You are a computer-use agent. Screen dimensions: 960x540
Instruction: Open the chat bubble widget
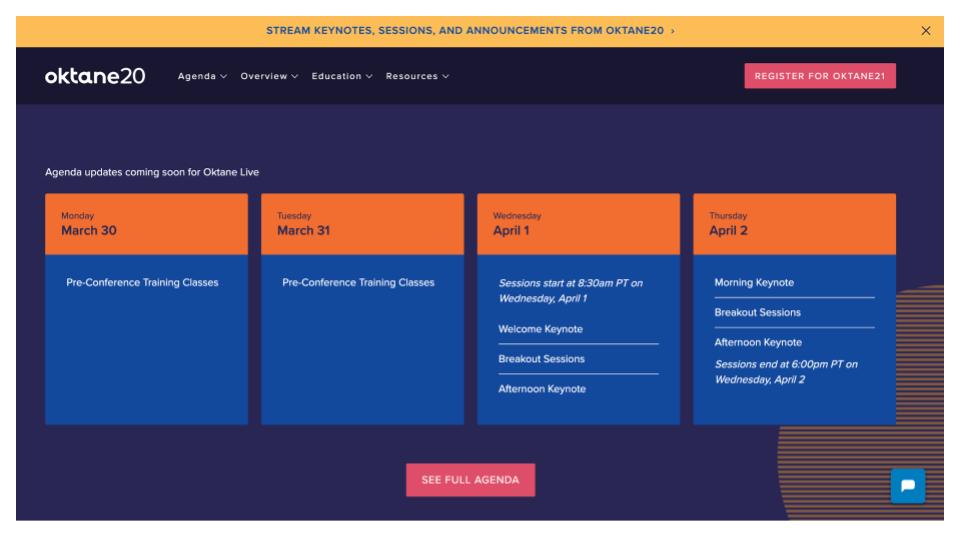[x=907, y=486]
